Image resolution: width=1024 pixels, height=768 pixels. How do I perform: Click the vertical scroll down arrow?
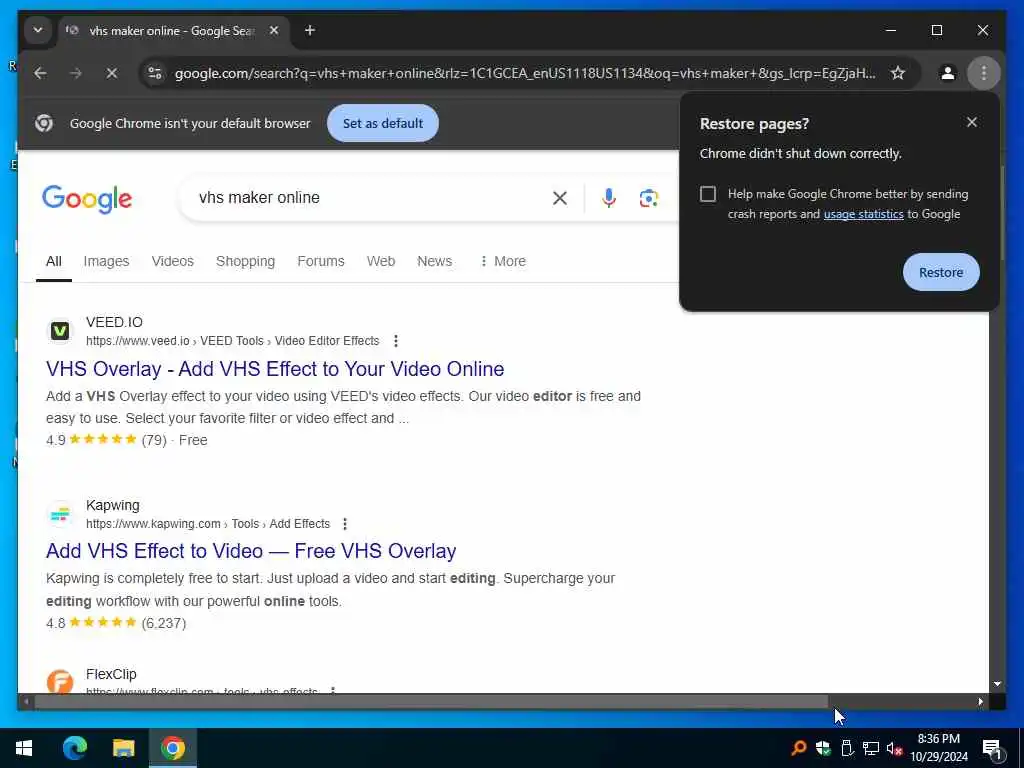pos(997,684)
